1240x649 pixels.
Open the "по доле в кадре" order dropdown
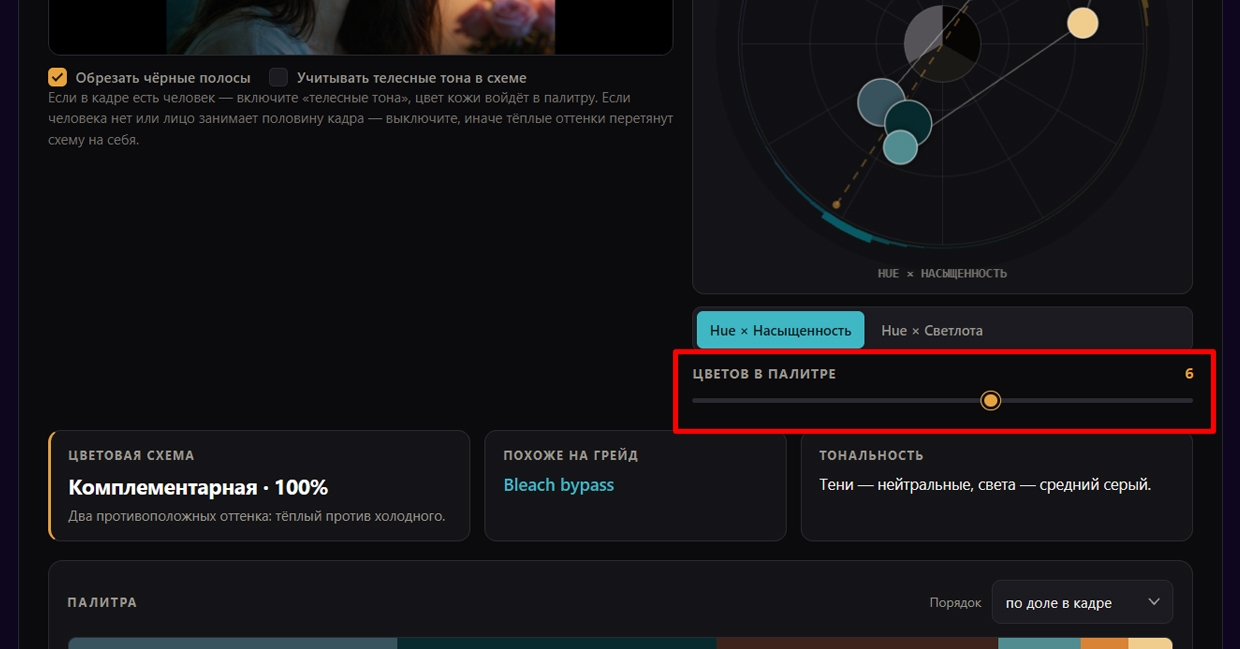(x=1082, y=602)
